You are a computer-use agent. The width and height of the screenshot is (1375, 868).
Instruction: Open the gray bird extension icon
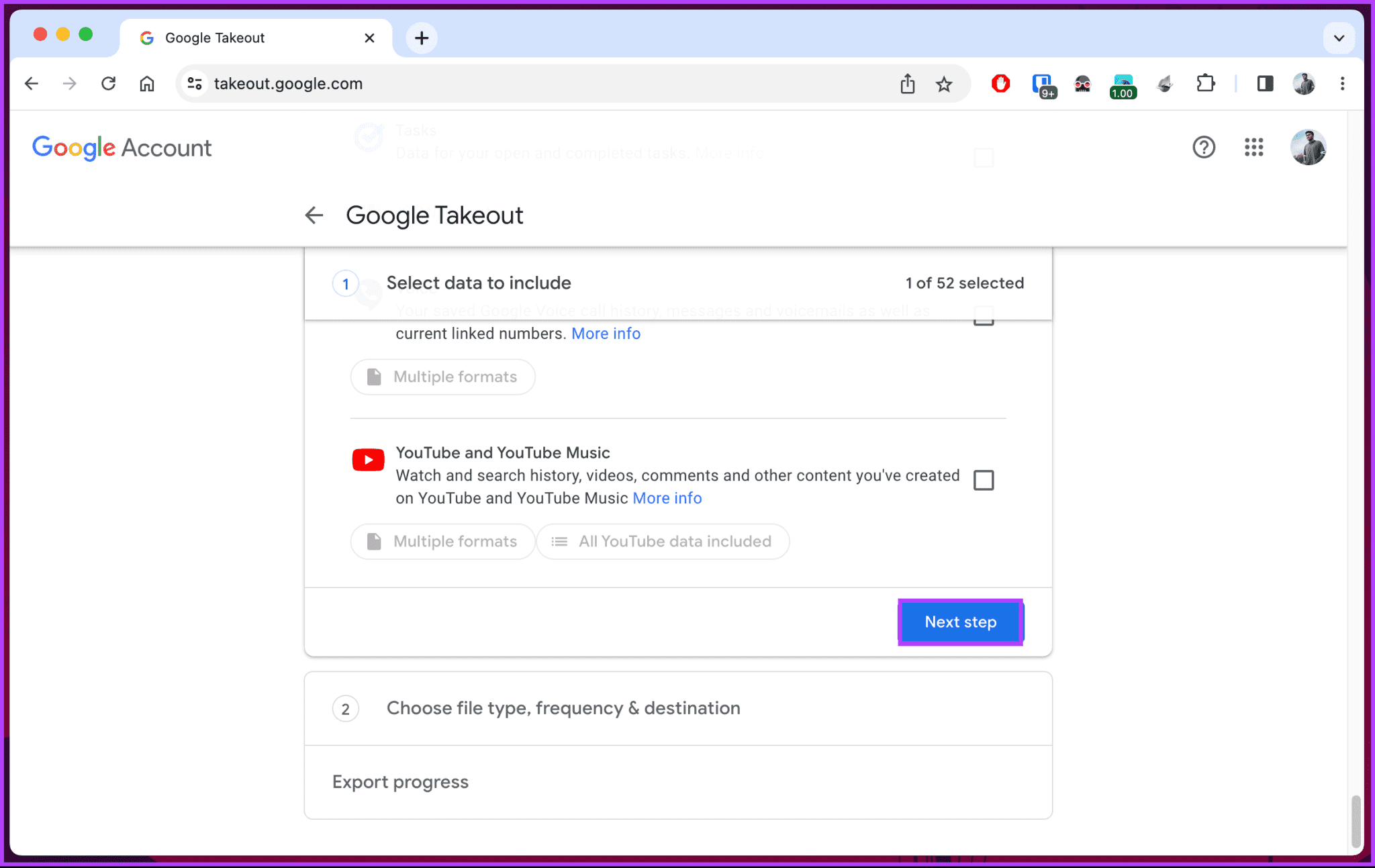click(x=1165, y=84)
